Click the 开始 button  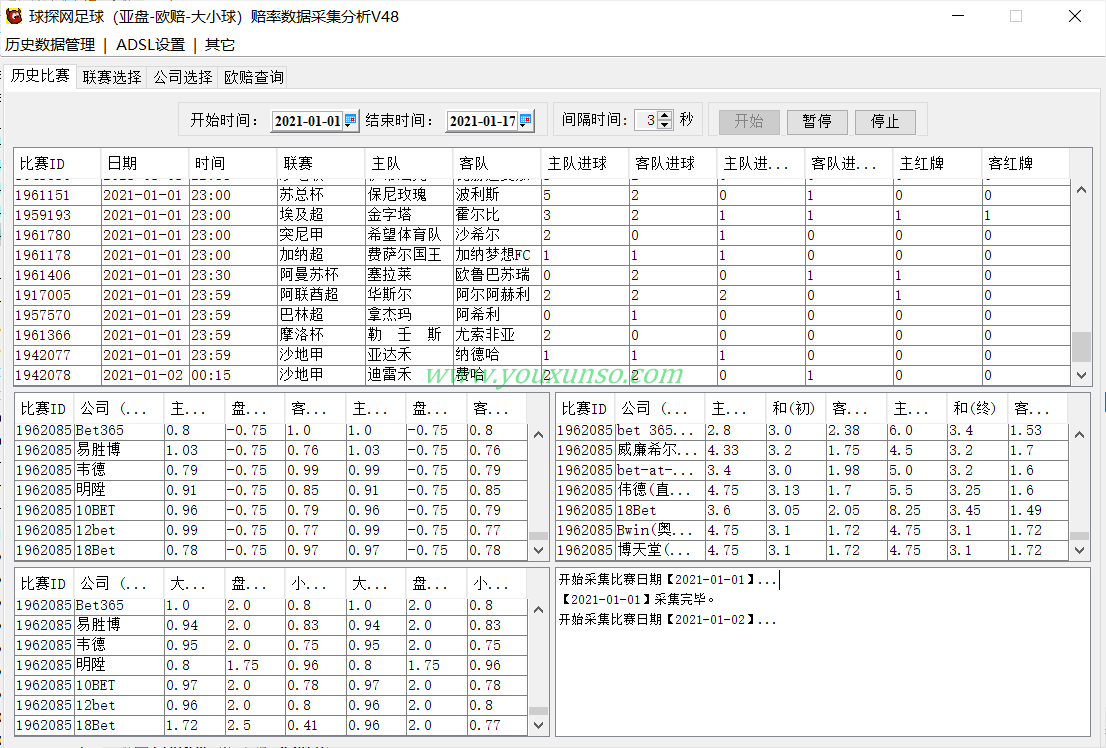click(x=749, y=121)
